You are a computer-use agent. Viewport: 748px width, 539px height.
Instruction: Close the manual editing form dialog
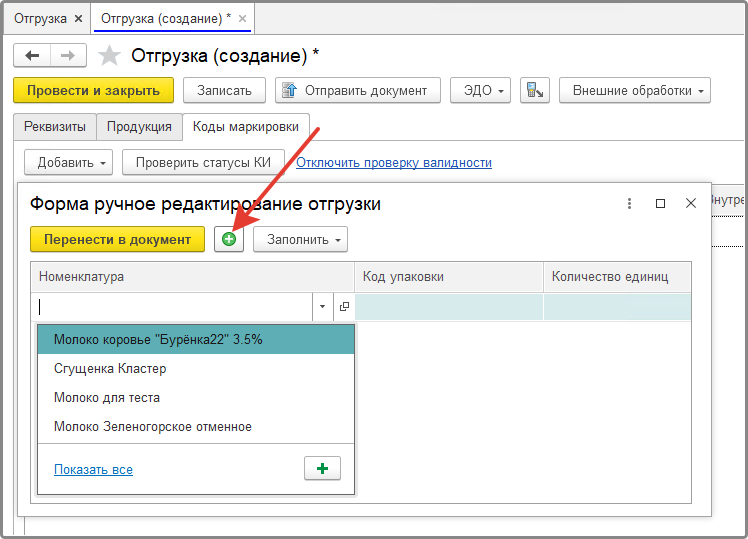(691, 203)
